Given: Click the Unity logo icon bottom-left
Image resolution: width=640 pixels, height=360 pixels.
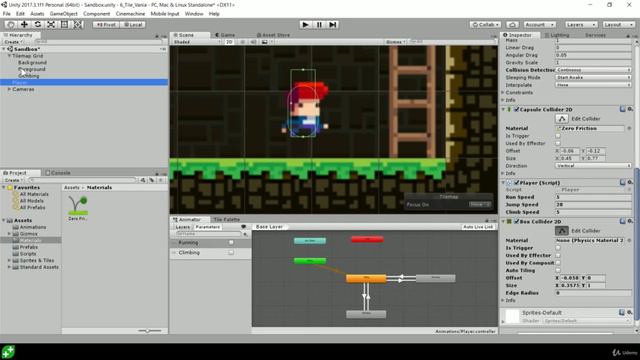Looking at the screenshot, I should coord(8,351).
